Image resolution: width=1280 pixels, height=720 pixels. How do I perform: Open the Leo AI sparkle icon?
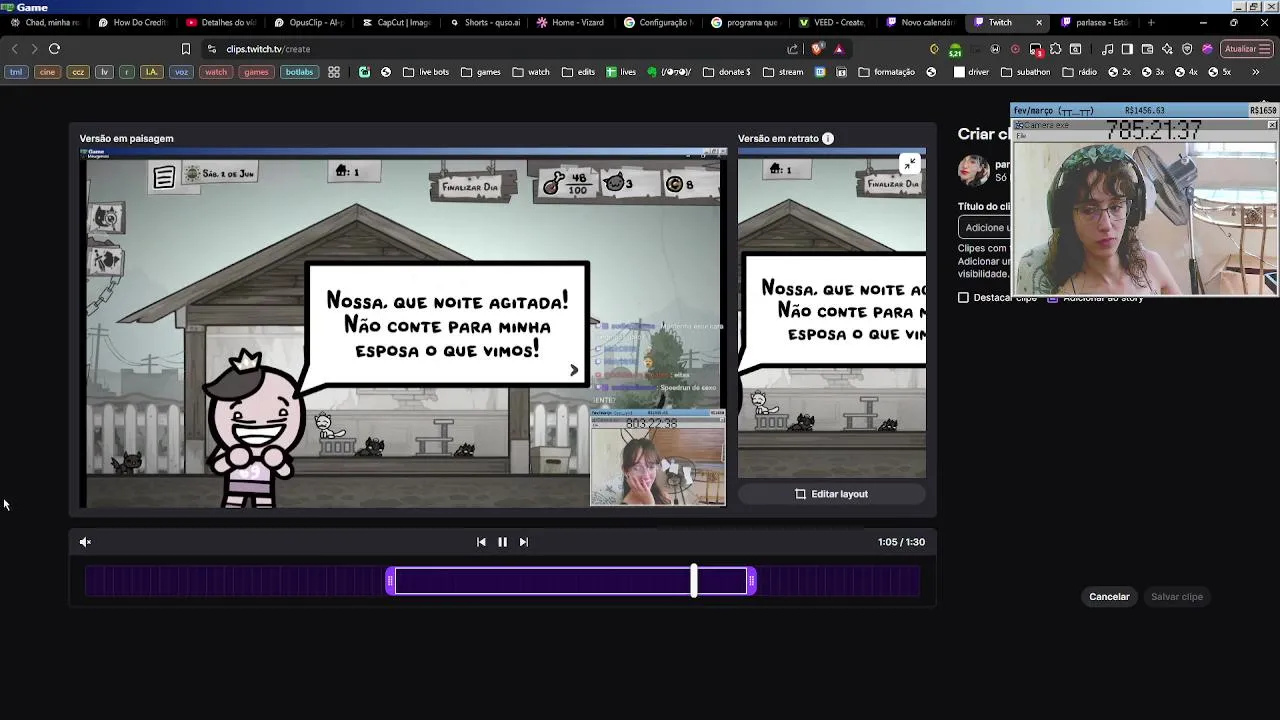pos(1167,48)
